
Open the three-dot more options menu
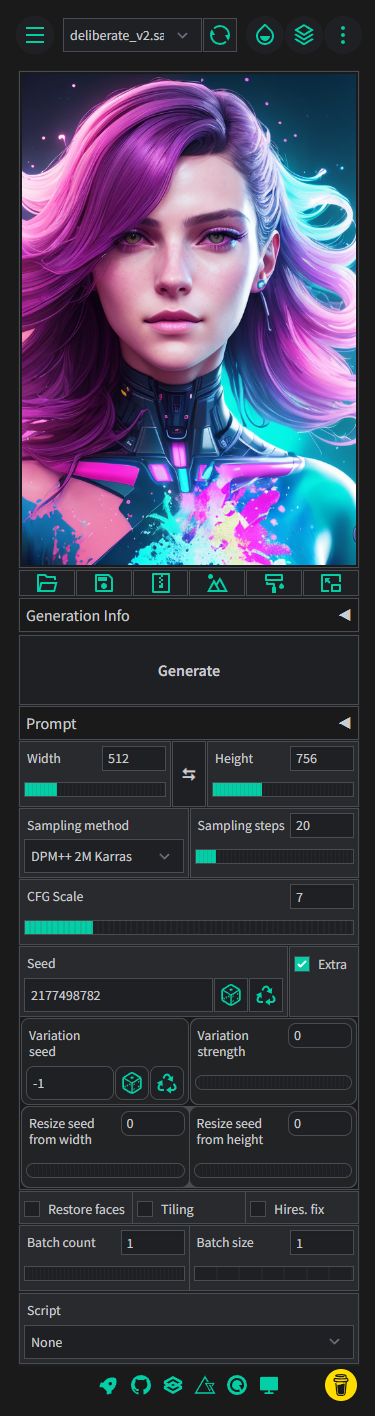coord(343,35)
